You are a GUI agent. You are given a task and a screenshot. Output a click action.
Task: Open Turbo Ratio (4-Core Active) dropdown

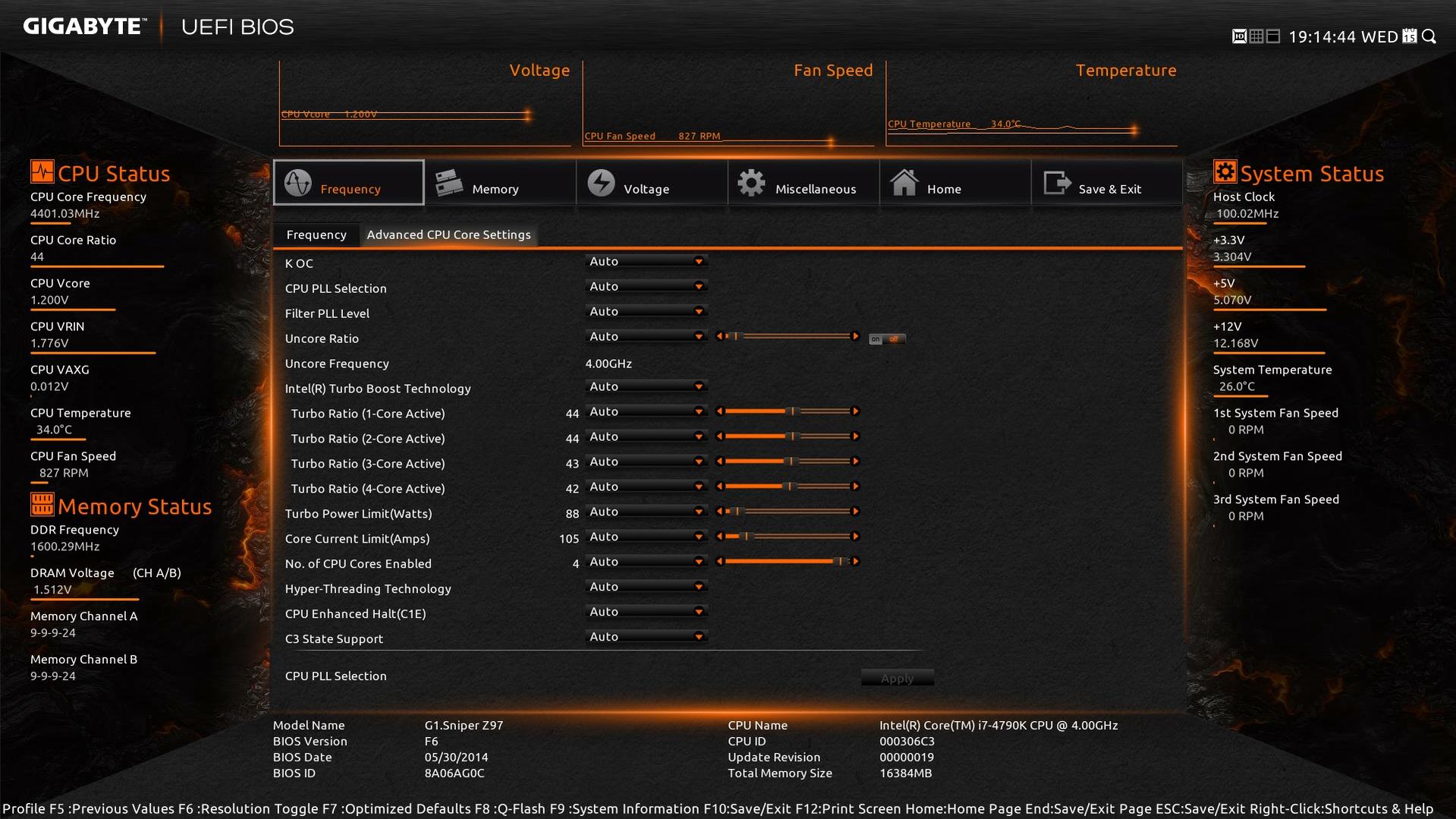pyautogui.click(x=646, y=487)
